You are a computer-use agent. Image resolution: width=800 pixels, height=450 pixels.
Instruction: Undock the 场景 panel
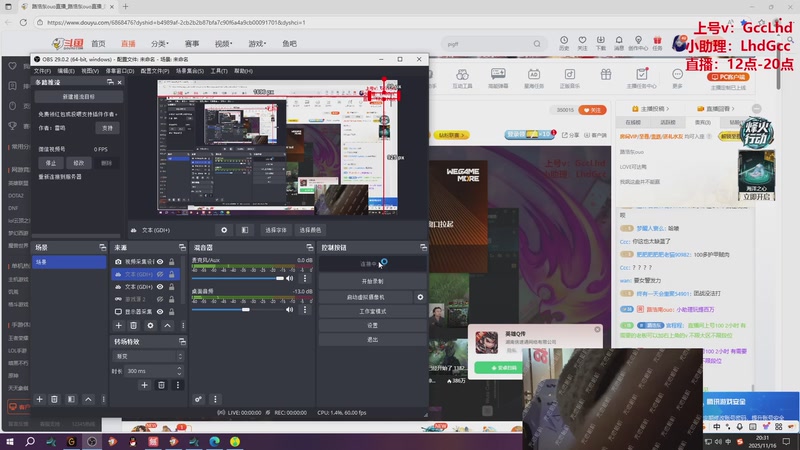tap(103, 247)
